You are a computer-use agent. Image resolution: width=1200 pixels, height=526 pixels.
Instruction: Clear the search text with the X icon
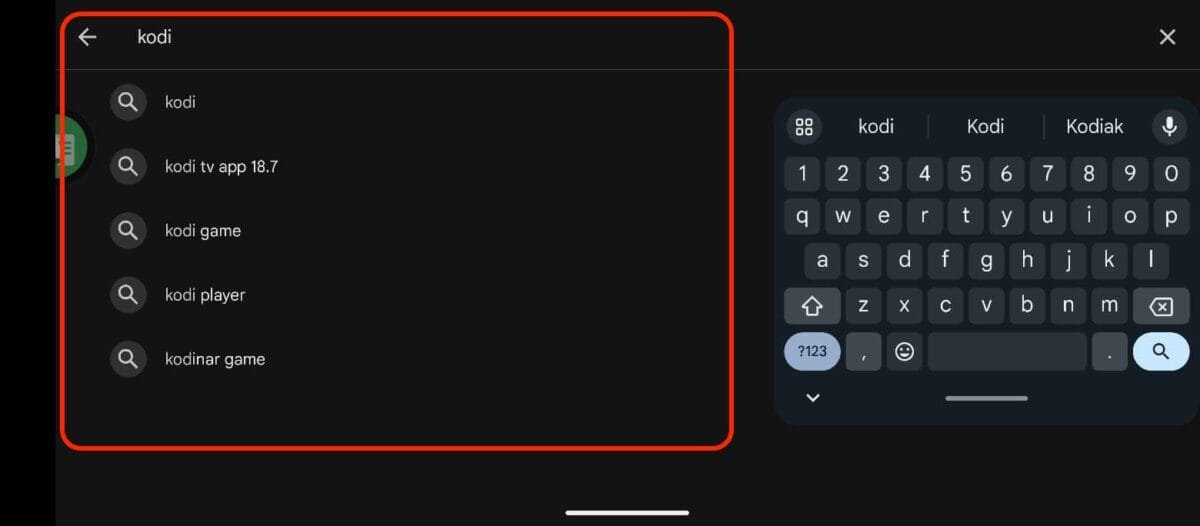[x=1167, y=37]
